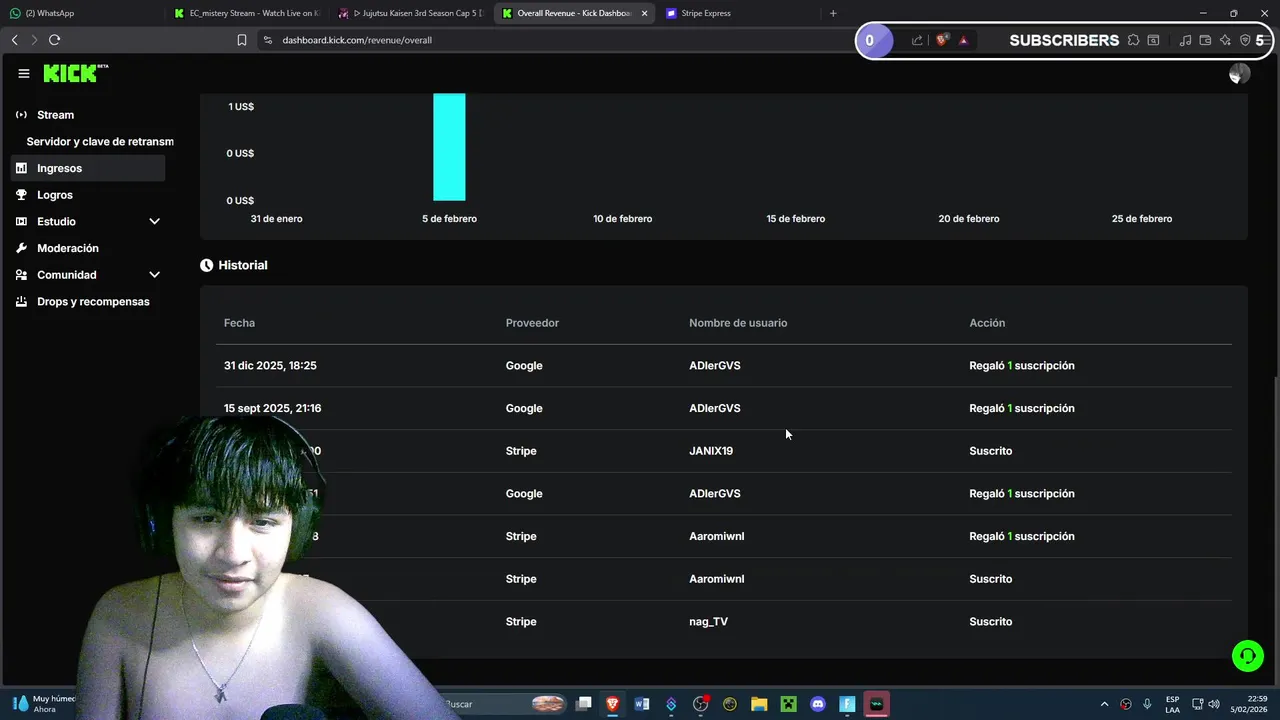Click the Comunidad people icon
The width and height of the screenshot is (1280, 720).
coord(21,275)
